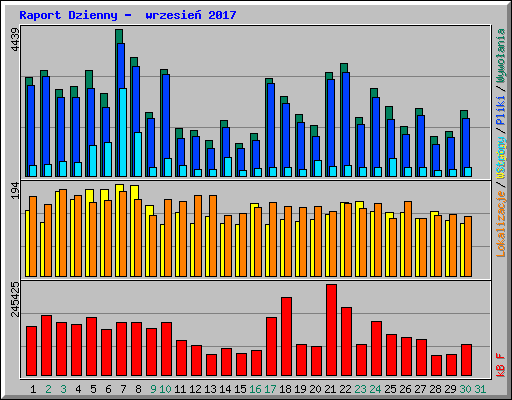
Task: Select day label "29" on the axis
Action: pos(450,389)
